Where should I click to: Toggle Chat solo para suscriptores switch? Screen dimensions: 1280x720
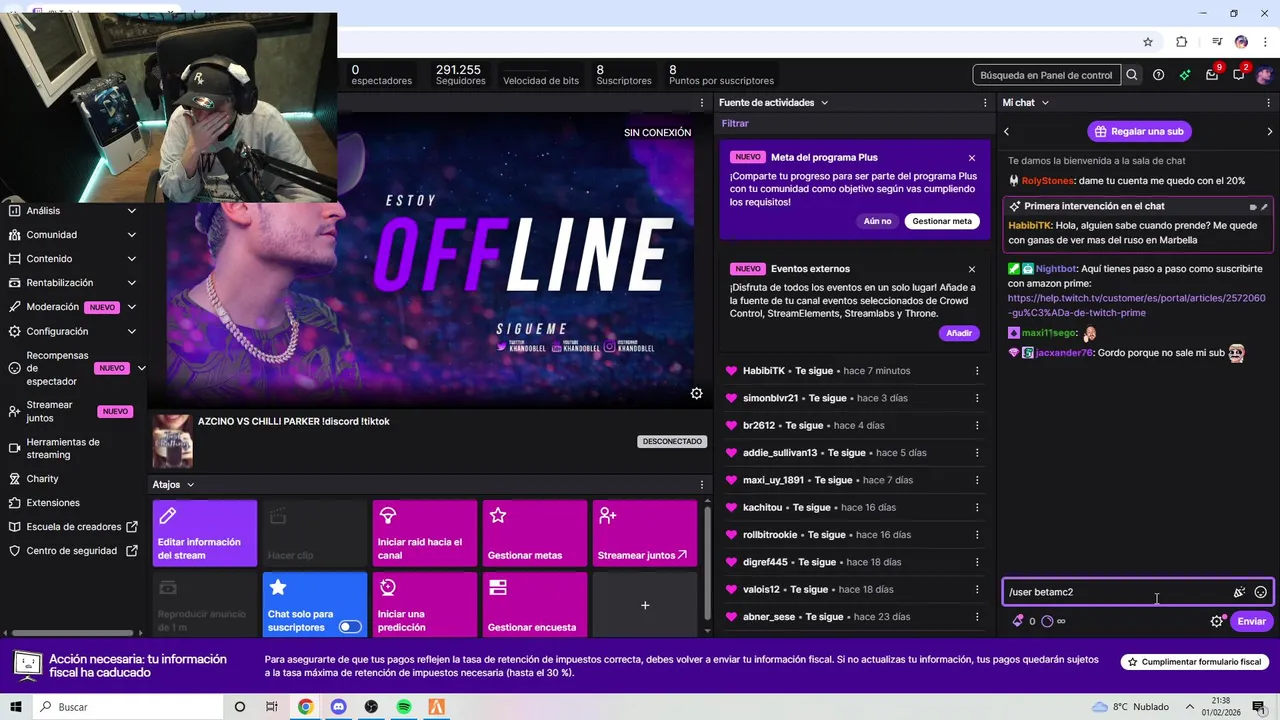(x=350, y=627)
